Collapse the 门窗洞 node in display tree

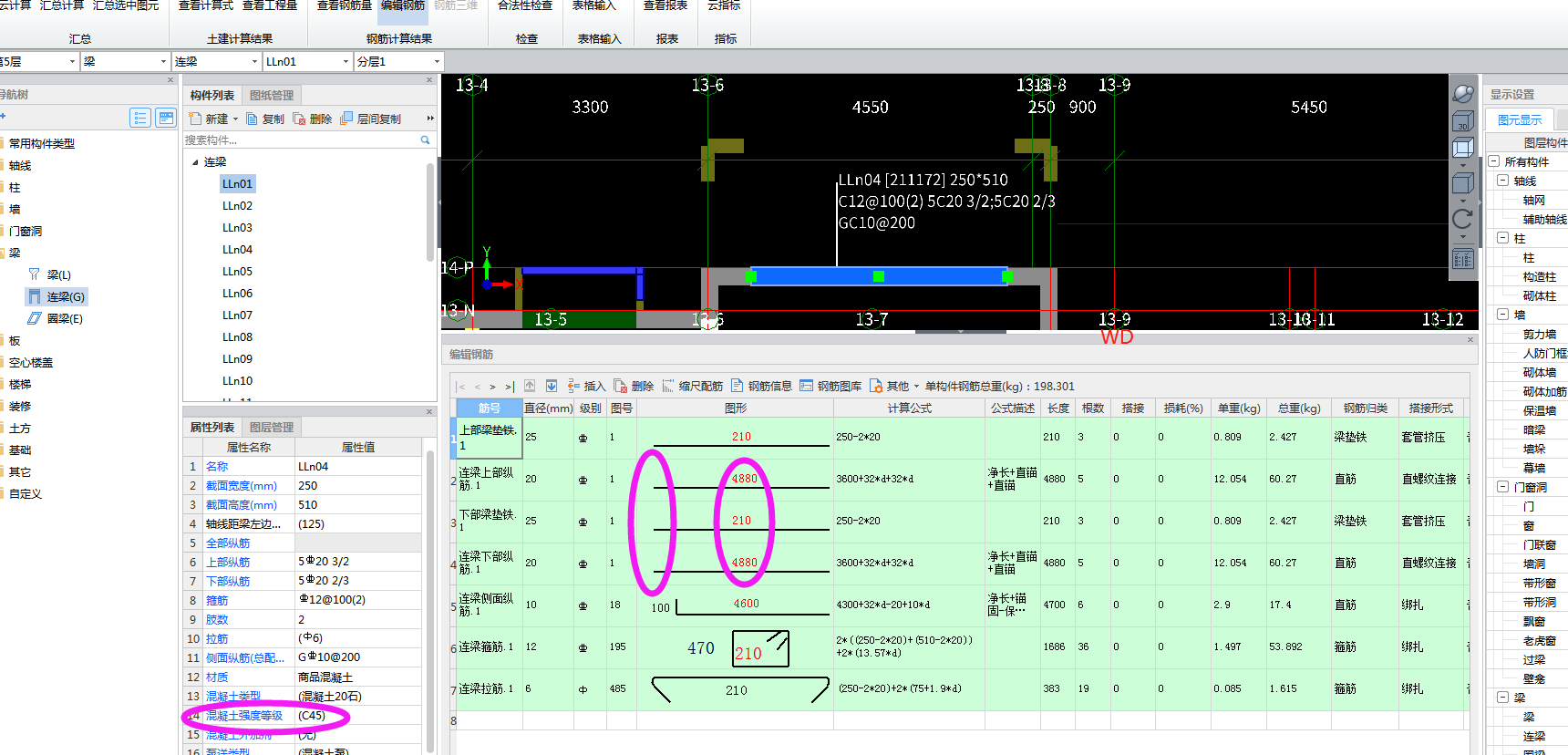[x=1502, y=487]
